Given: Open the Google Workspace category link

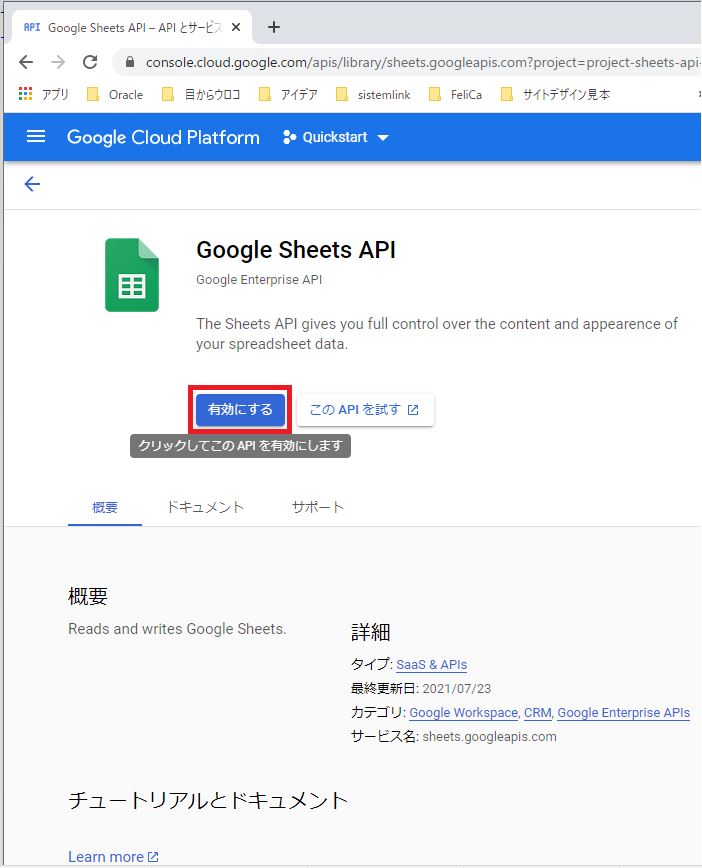Looking at the screenshot, I should click(463, 712).
